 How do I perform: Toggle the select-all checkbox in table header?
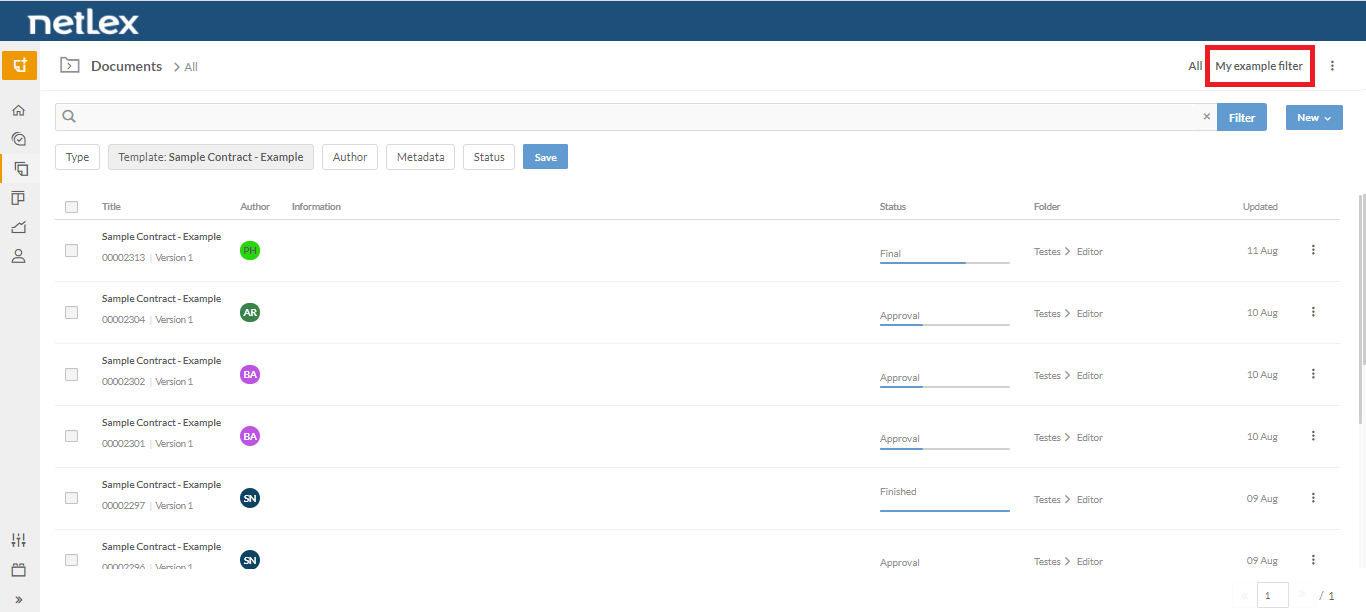[x=71, y=207]
